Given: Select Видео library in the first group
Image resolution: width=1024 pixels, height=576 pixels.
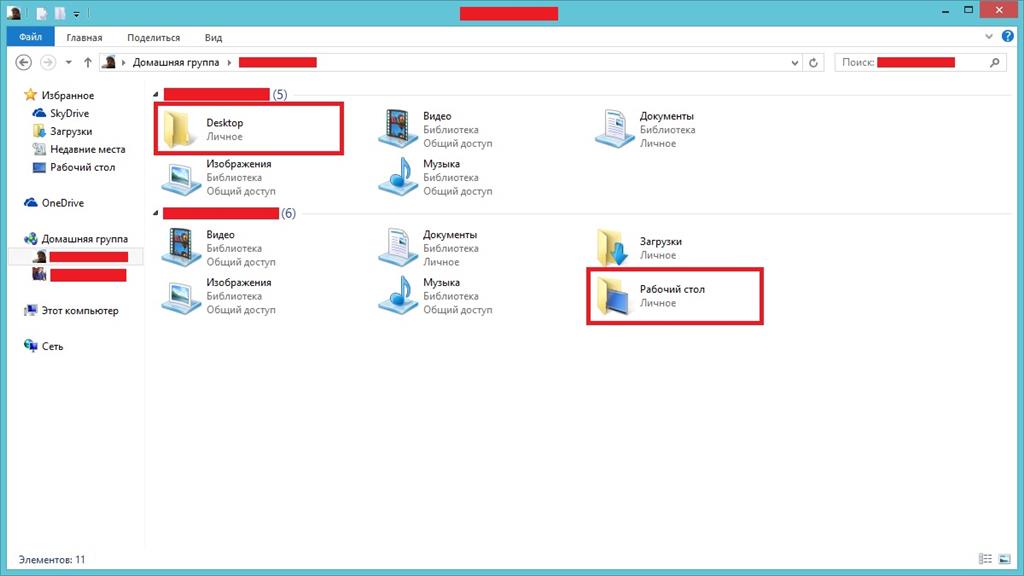Looking at the screenshot, I should point(435,129).
